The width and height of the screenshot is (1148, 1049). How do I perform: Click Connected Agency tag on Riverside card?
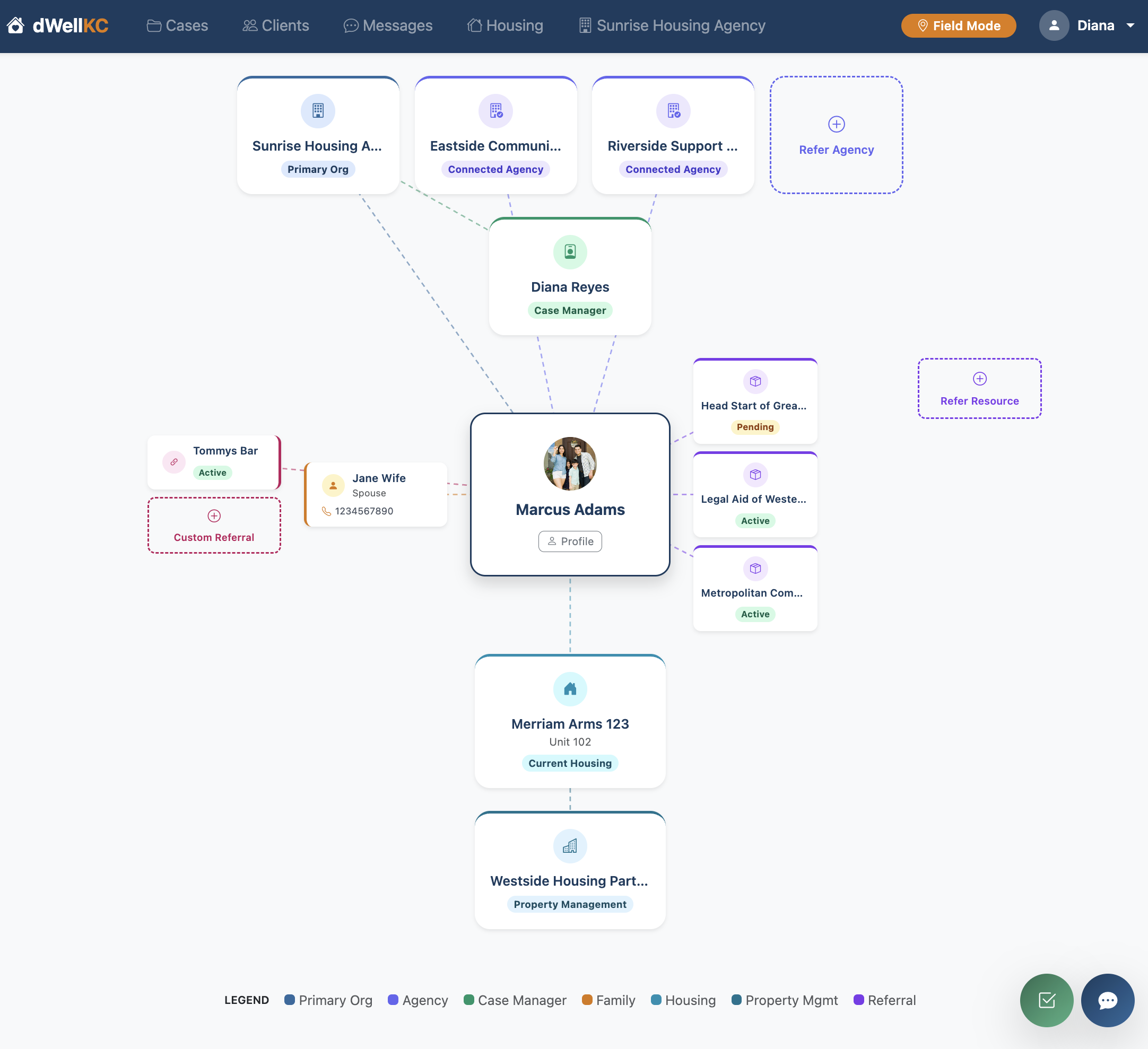[673, 169]
